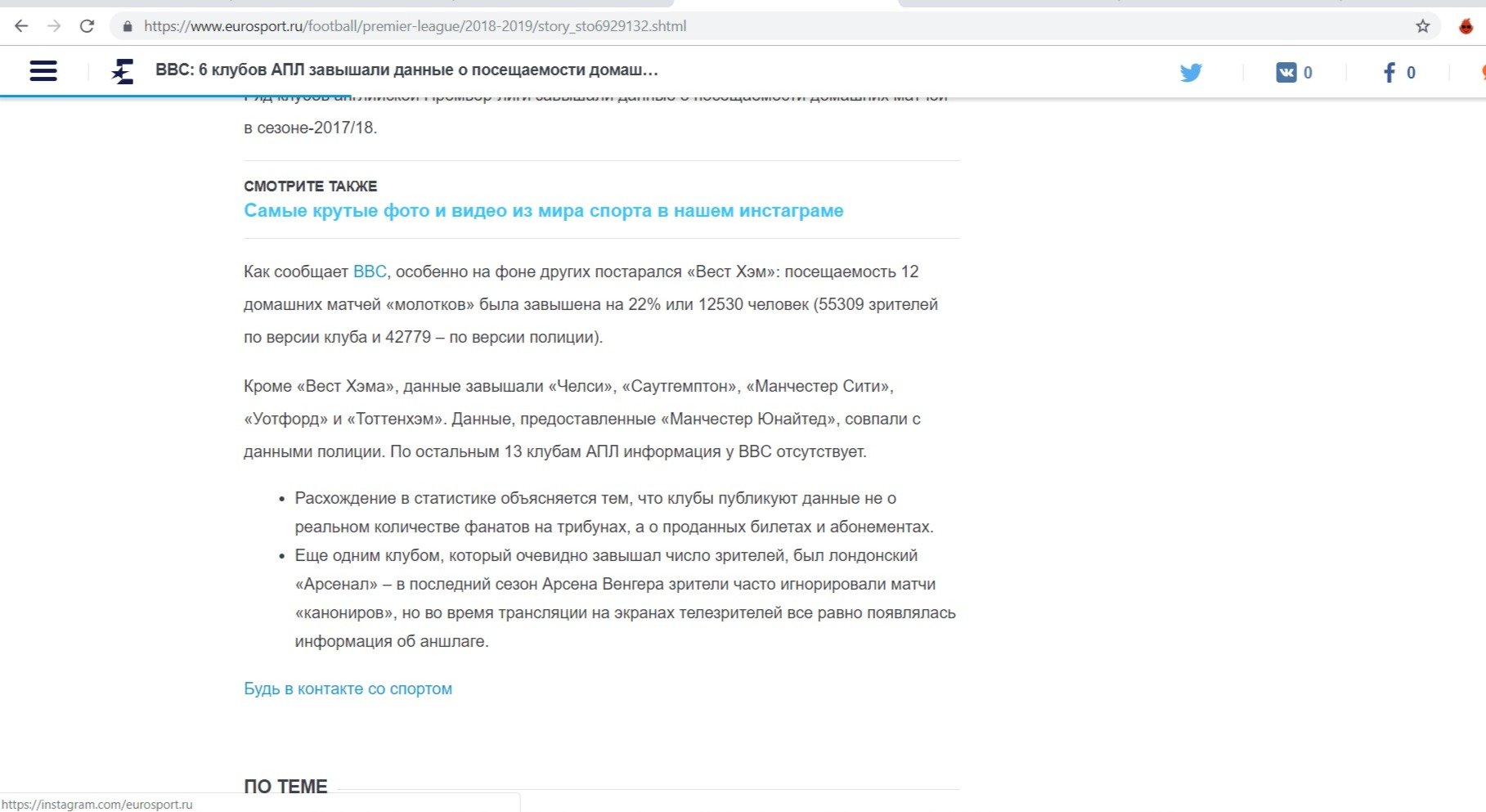
Task: Reload the Eurosport page
Action: 87,26
